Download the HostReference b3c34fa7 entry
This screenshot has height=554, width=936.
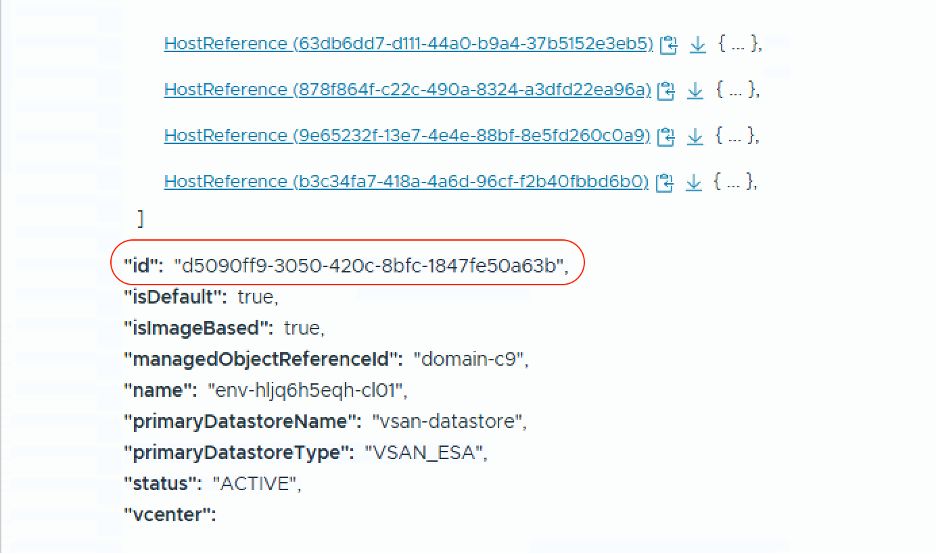coord(694,182)
